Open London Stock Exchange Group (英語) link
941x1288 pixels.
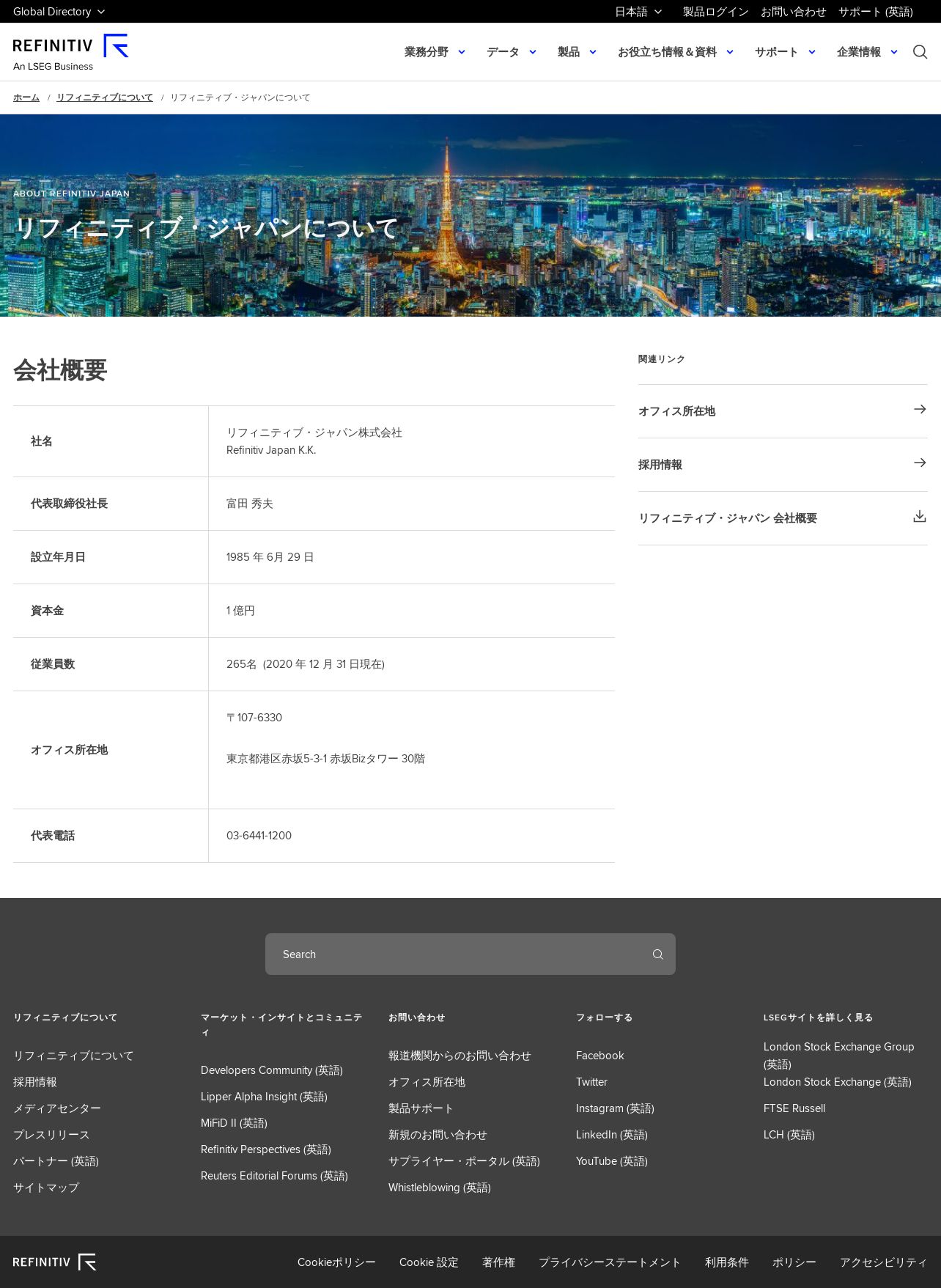pos(838,1056)
